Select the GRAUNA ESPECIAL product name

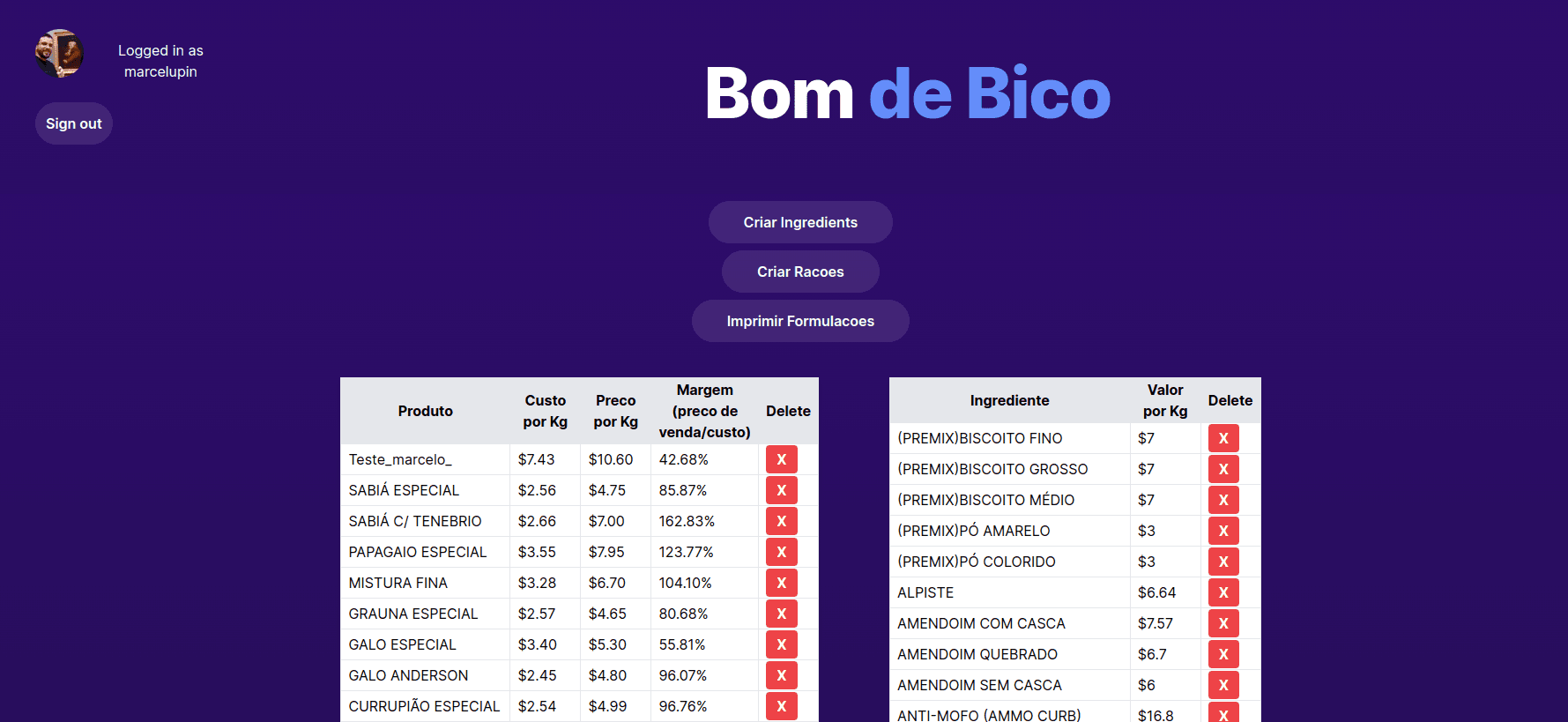pyautogui.click(x=412, y=614)
